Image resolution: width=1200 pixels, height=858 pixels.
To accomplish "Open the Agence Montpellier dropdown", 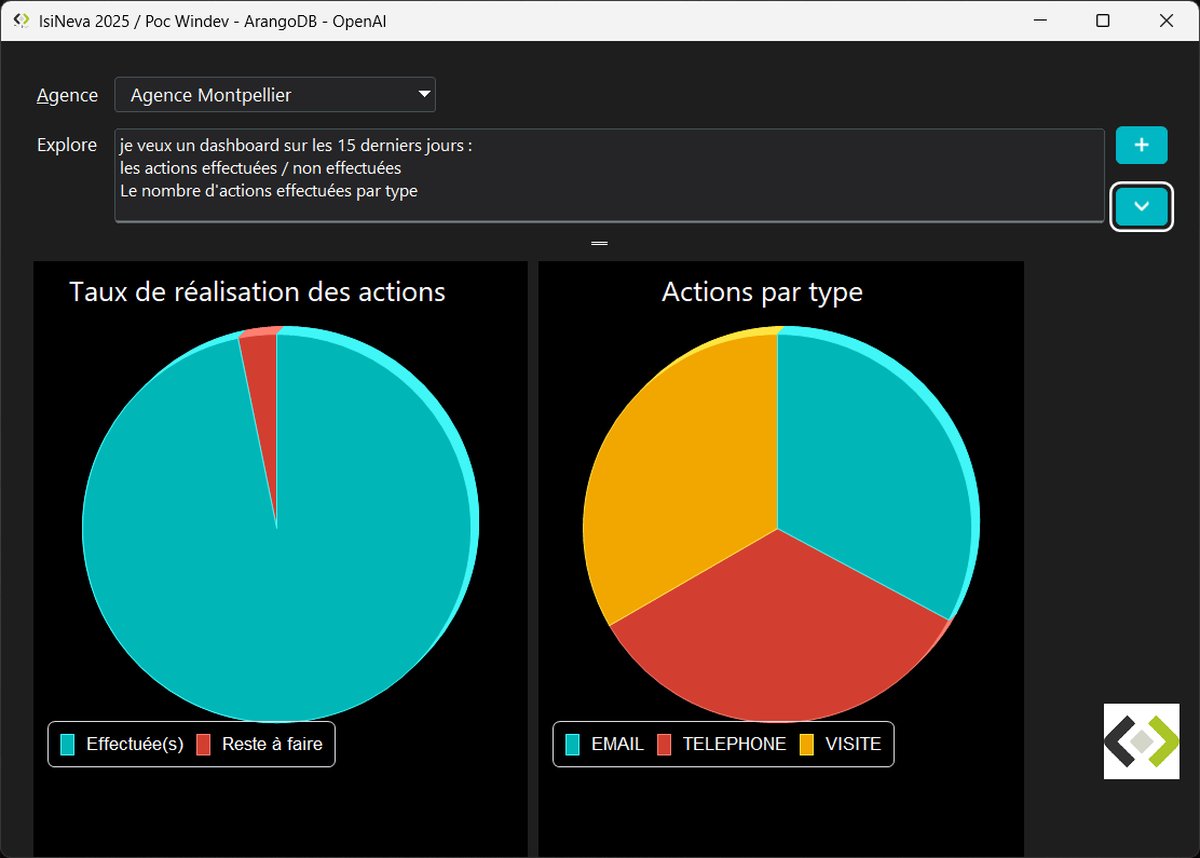I will coord(275,94).
